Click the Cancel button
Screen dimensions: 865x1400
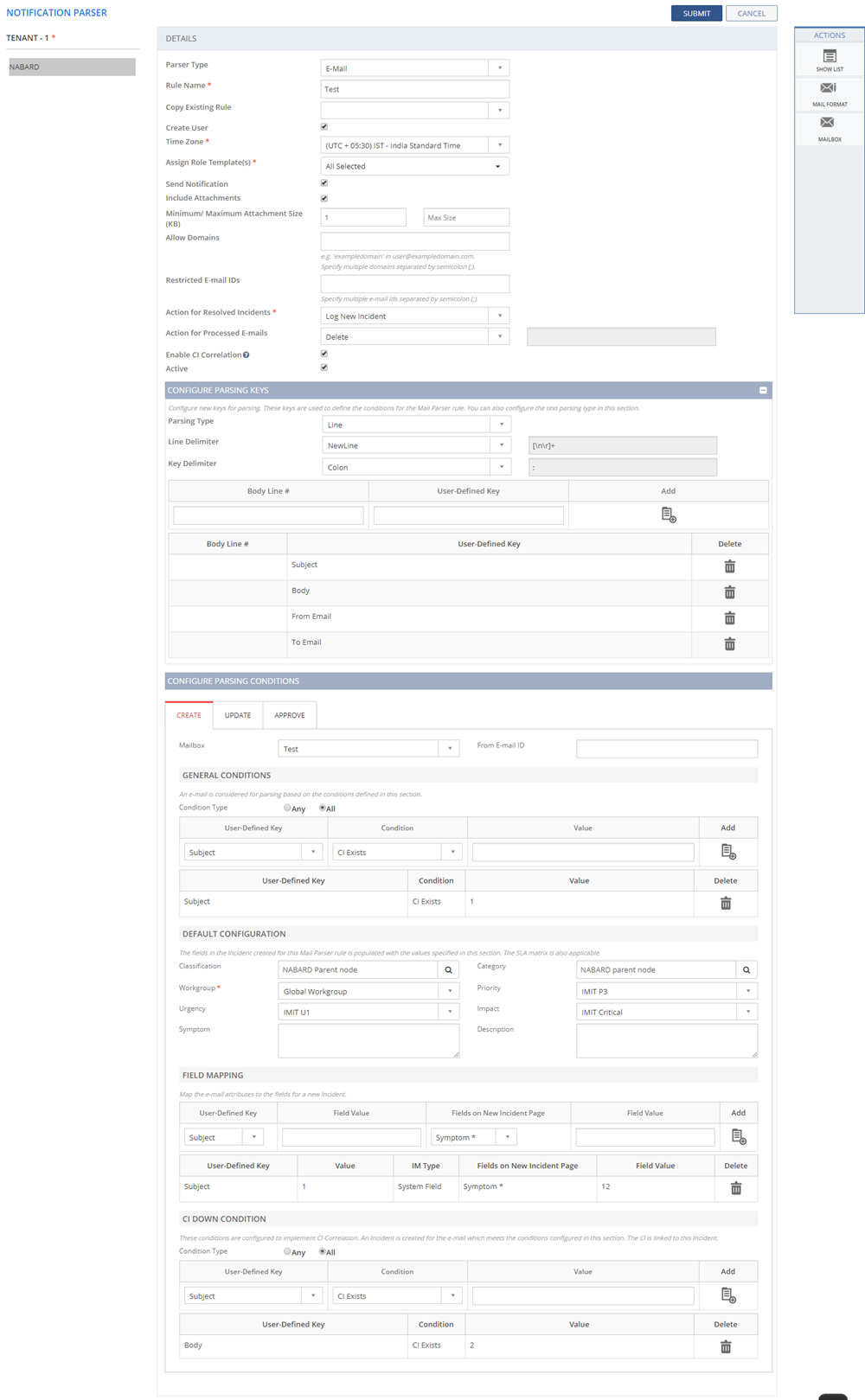click(x=751, y=13)
